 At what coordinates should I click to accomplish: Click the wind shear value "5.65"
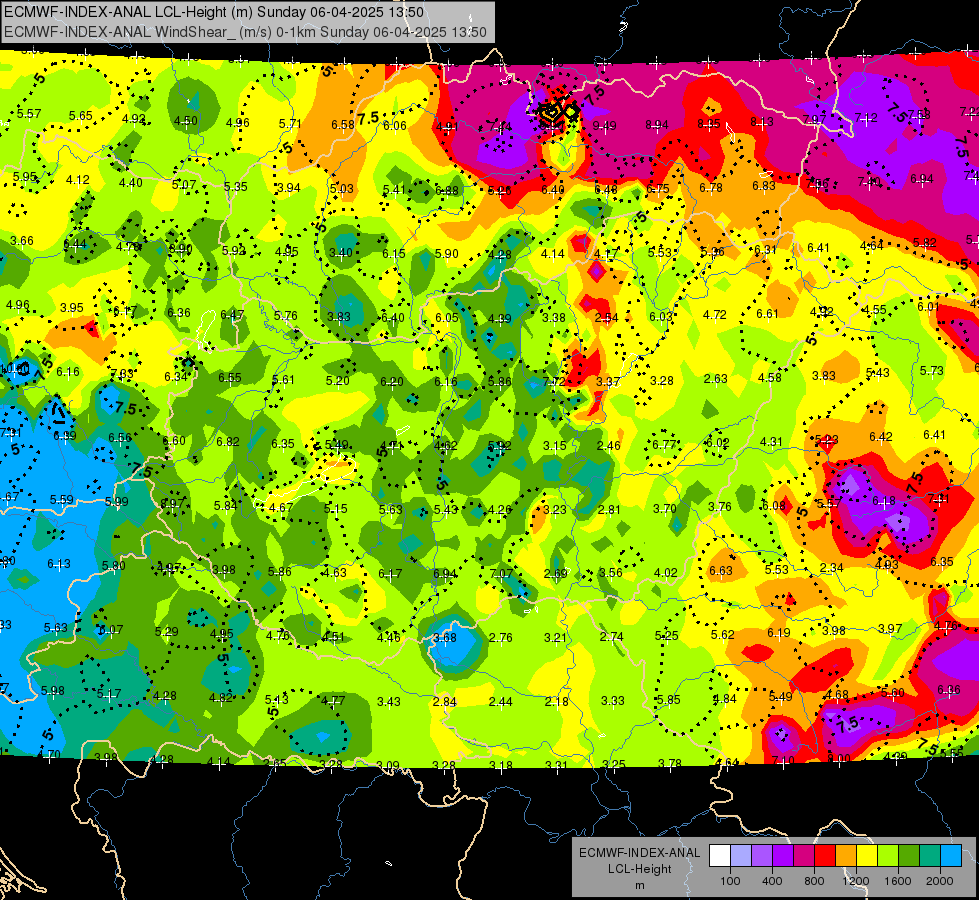tap(81, 116)
